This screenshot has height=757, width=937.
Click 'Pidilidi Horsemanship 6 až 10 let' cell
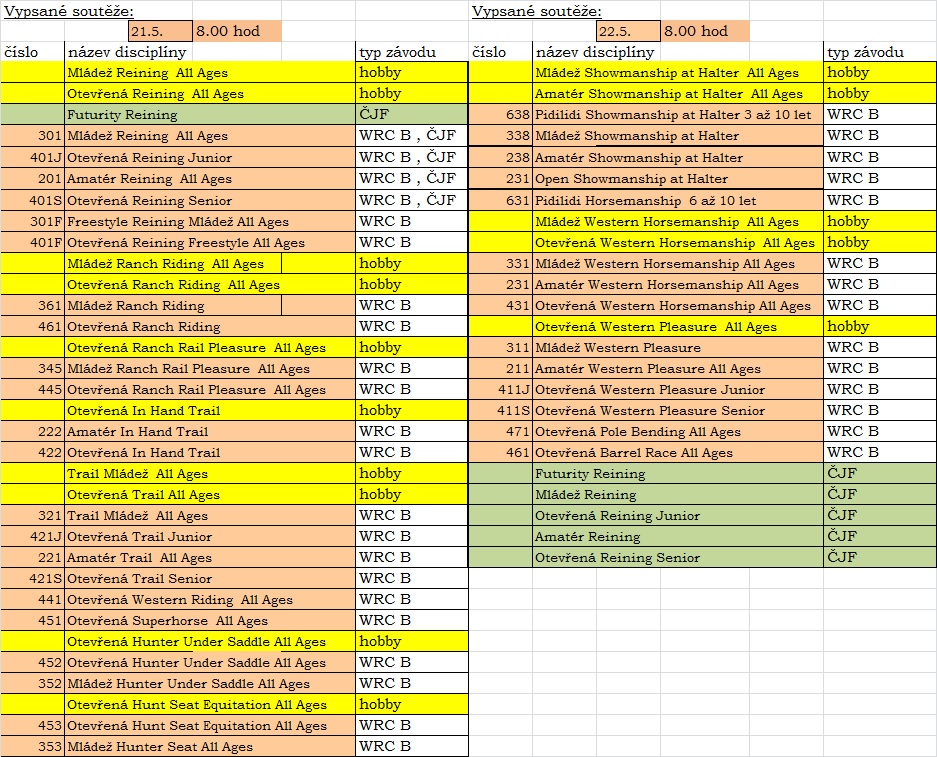pyautogui.click(x=678, y=200)
